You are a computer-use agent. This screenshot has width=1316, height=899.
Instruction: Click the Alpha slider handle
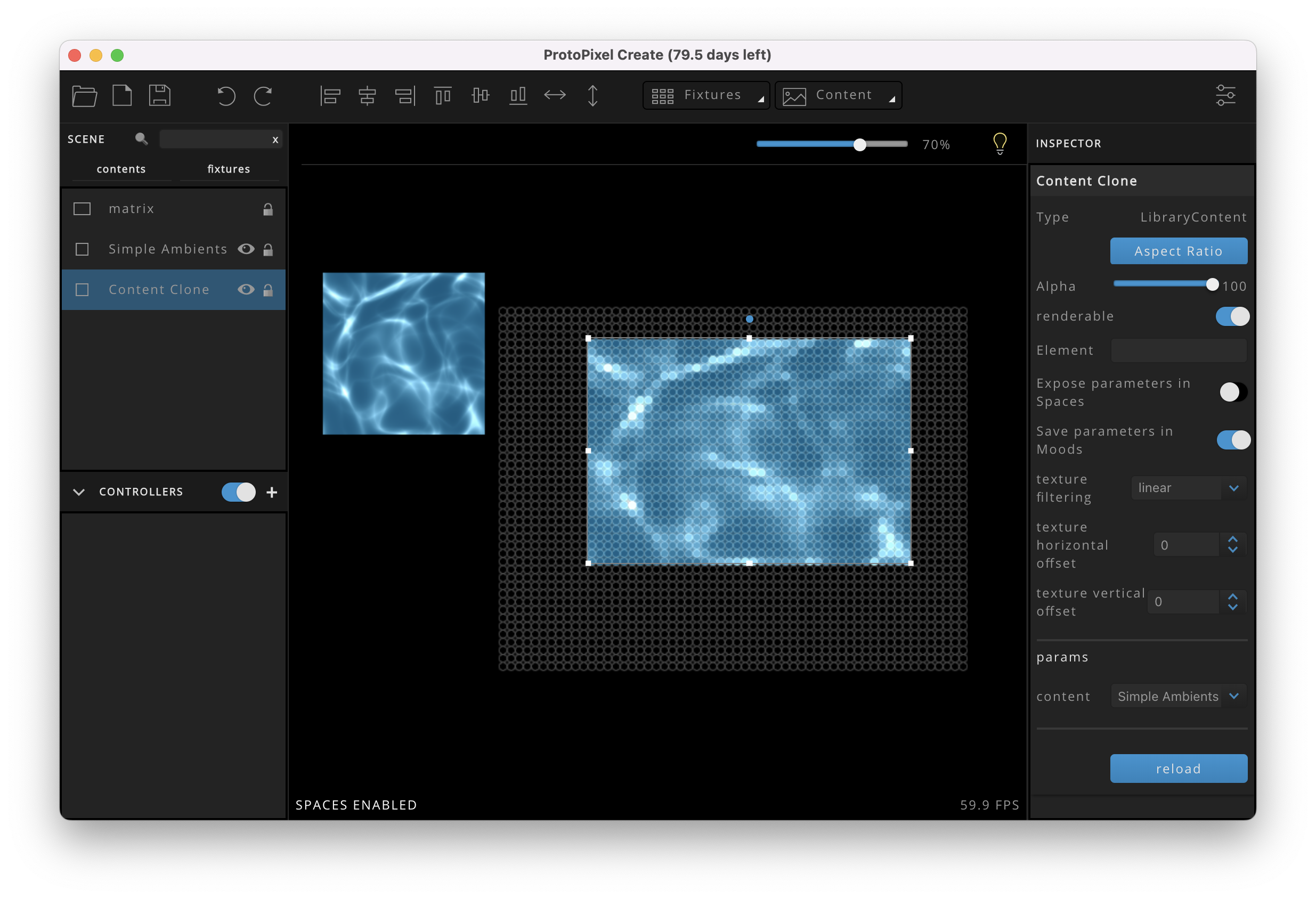[x=1212, y=284]
